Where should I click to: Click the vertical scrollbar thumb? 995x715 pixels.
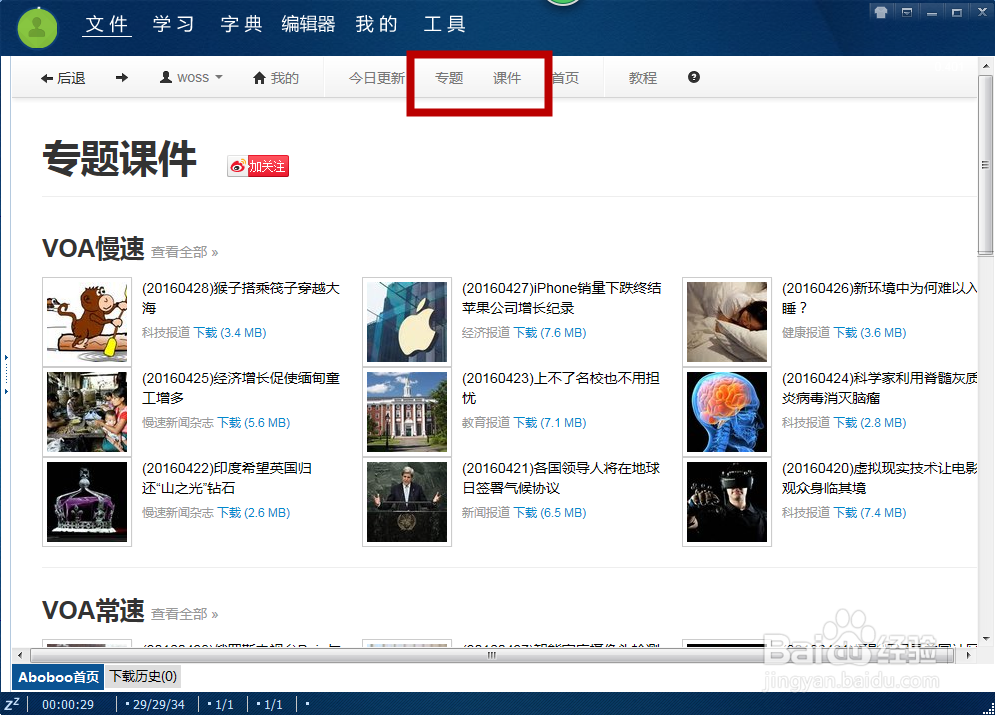coord(985,164)
